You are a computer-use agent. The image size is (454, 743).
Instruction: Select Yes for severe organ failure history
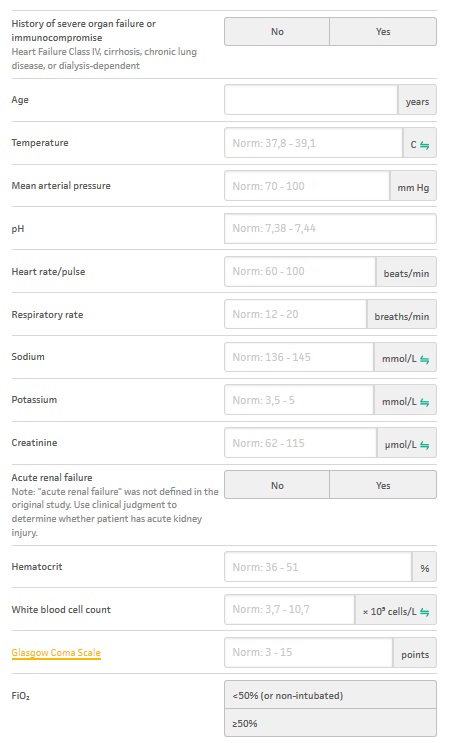[x=383, y=32]
